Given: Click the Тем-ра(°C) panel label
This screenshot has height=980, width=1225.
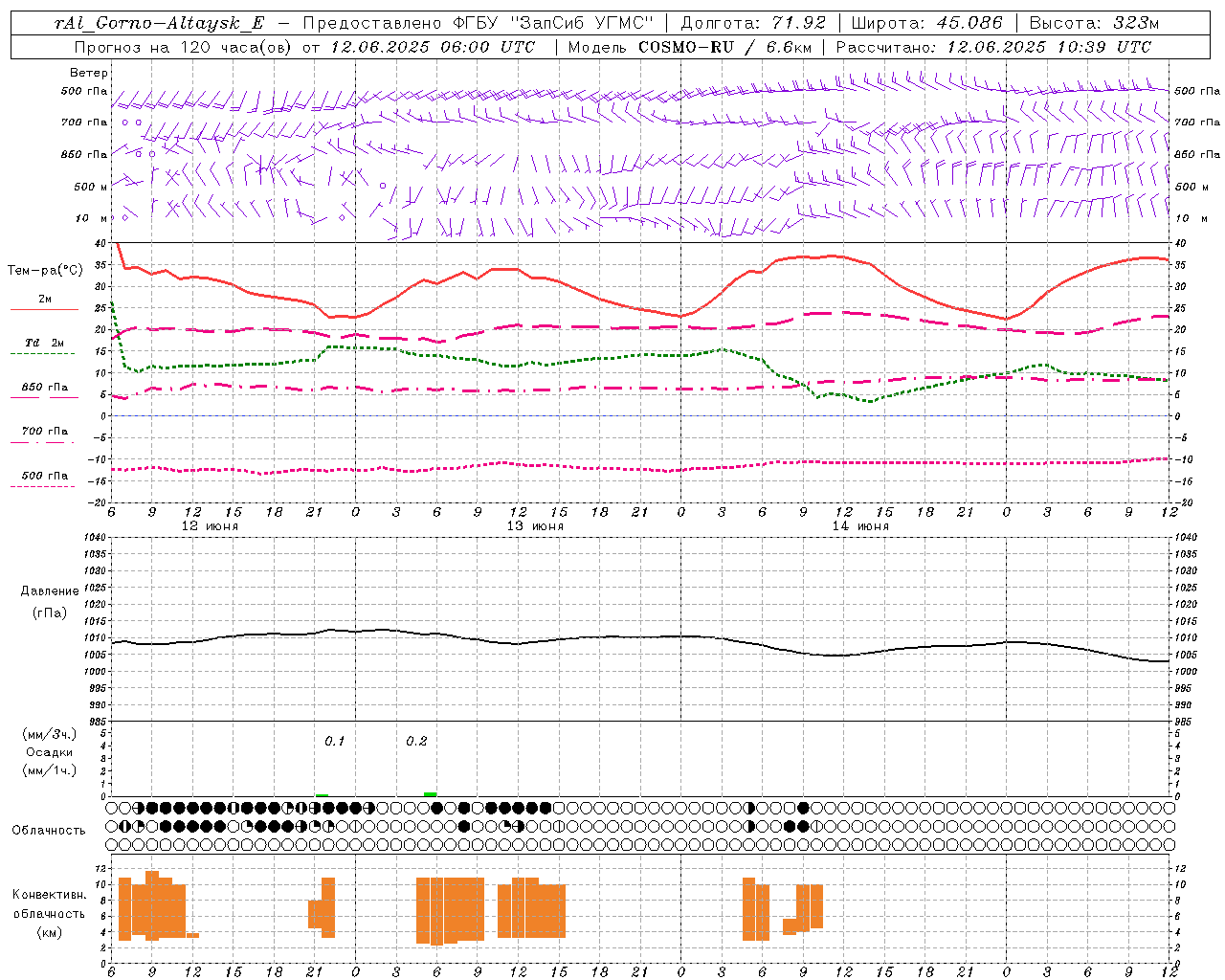Looking at the screenshot, I should point(45,271).
